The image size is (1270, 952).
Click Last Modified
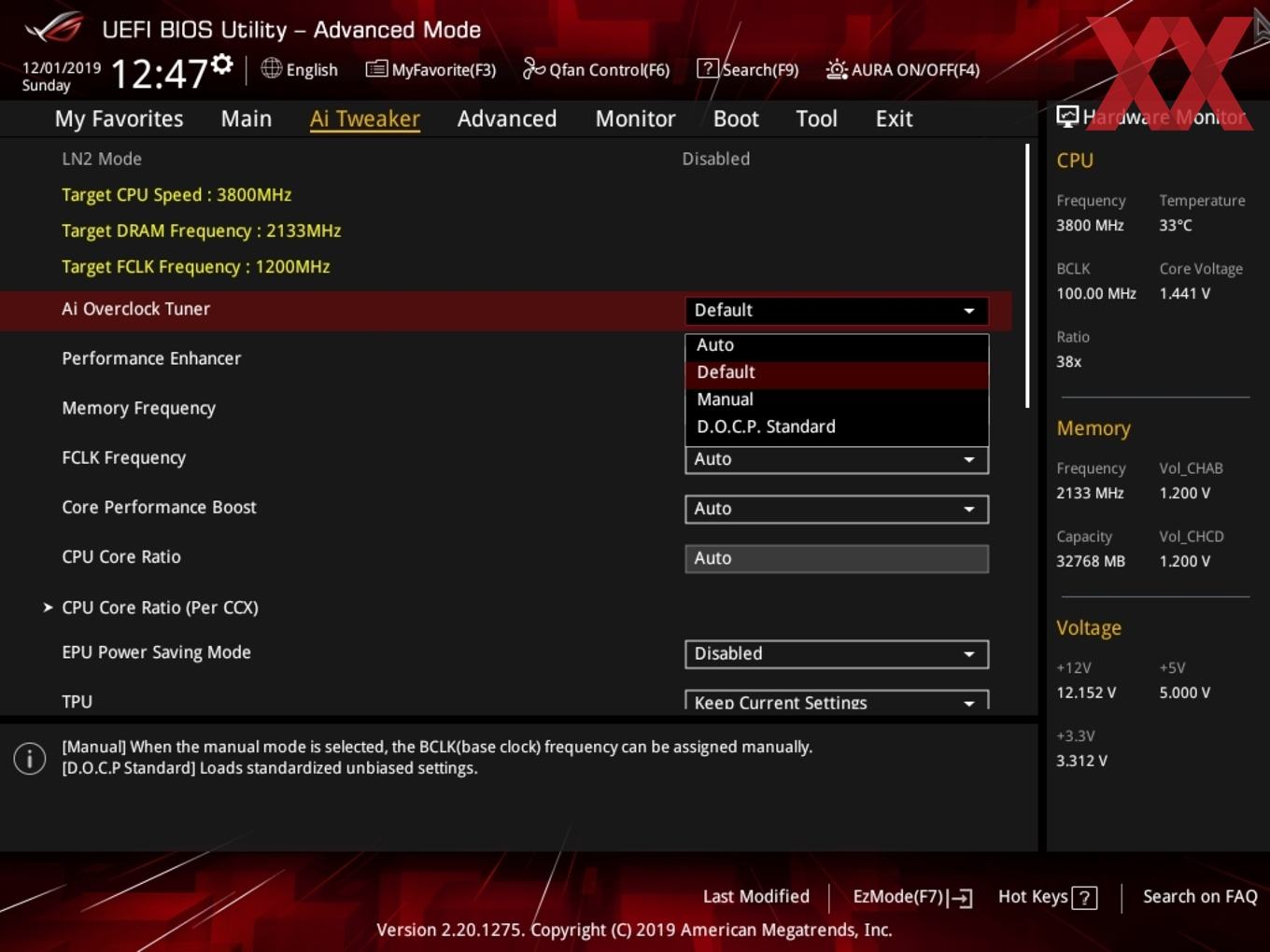756,897
